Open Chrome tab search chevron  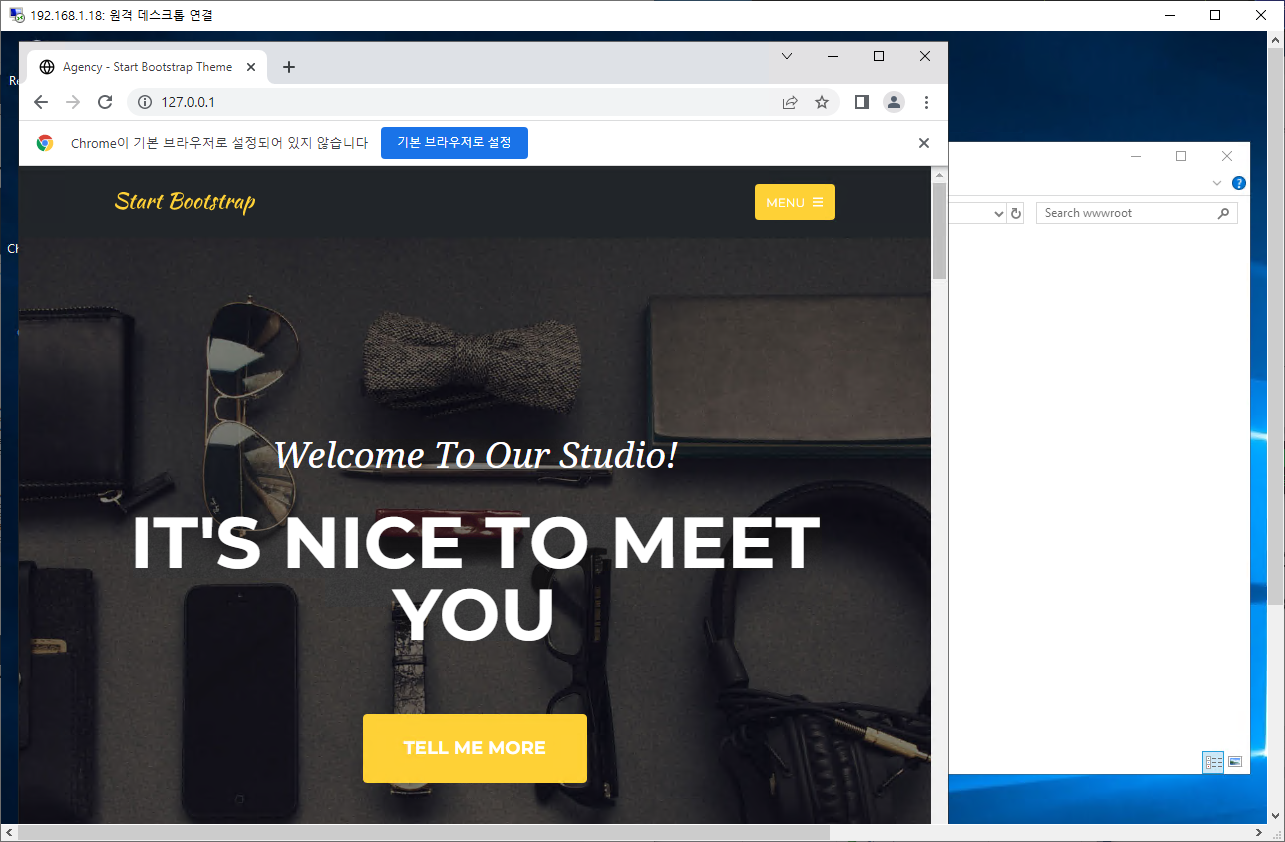pos(787,56)
